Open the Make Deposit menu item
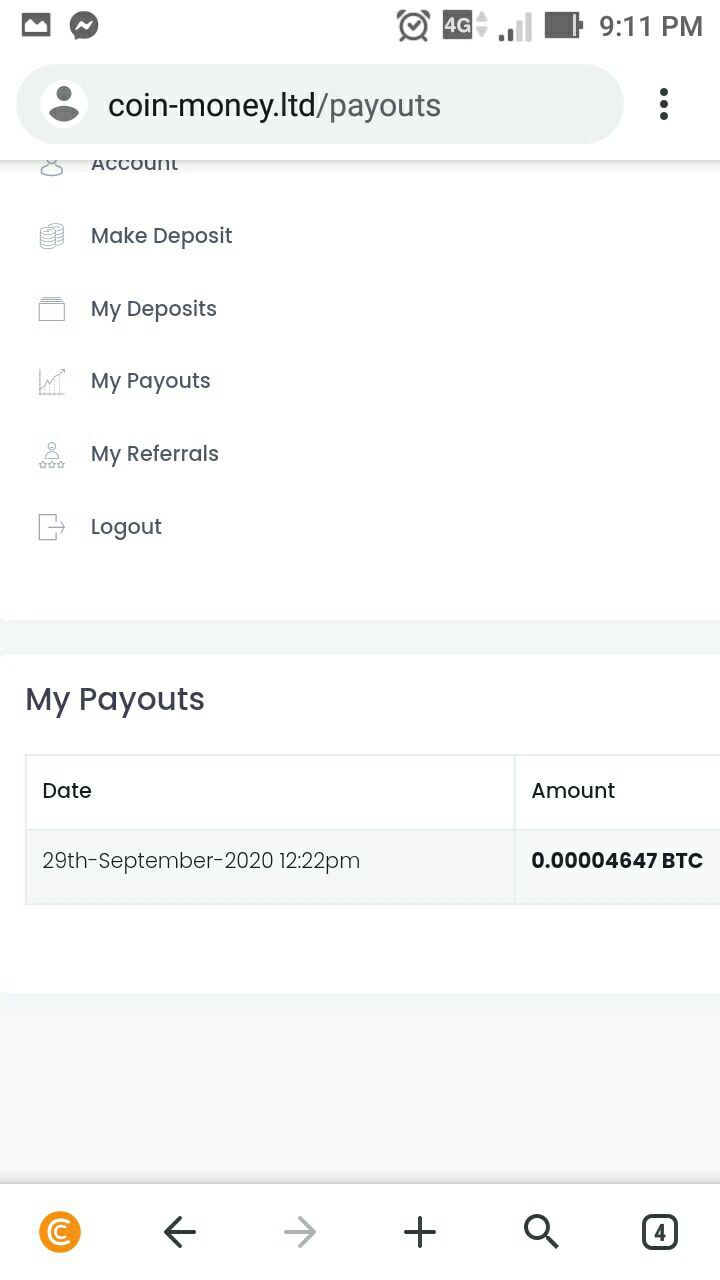Image resolution: width=720 pixels, height=1280 pixels. pos(162,236)
